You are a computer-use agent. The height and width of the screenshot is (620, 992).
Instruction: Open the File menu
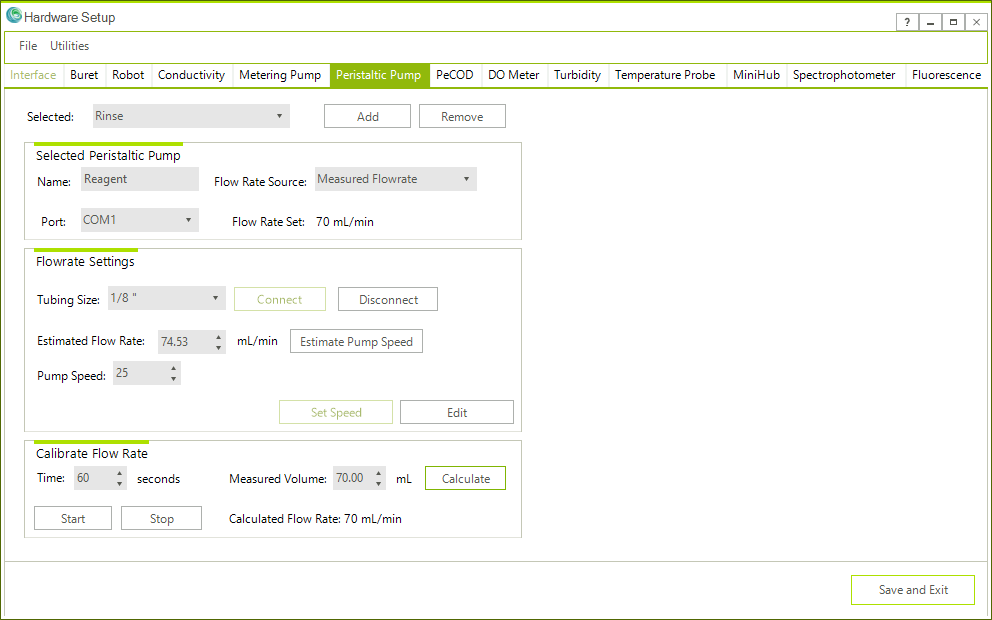point(28,46)
